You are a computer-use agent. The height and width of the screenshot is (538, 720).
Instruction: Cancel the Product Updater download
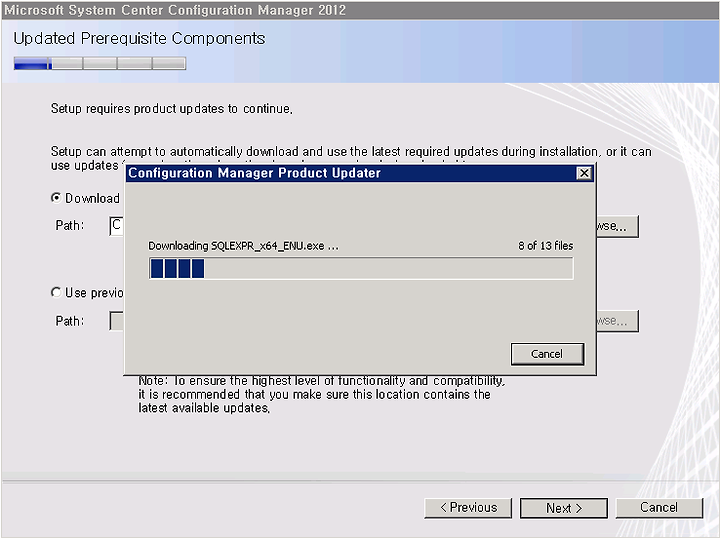click(547, 354)
